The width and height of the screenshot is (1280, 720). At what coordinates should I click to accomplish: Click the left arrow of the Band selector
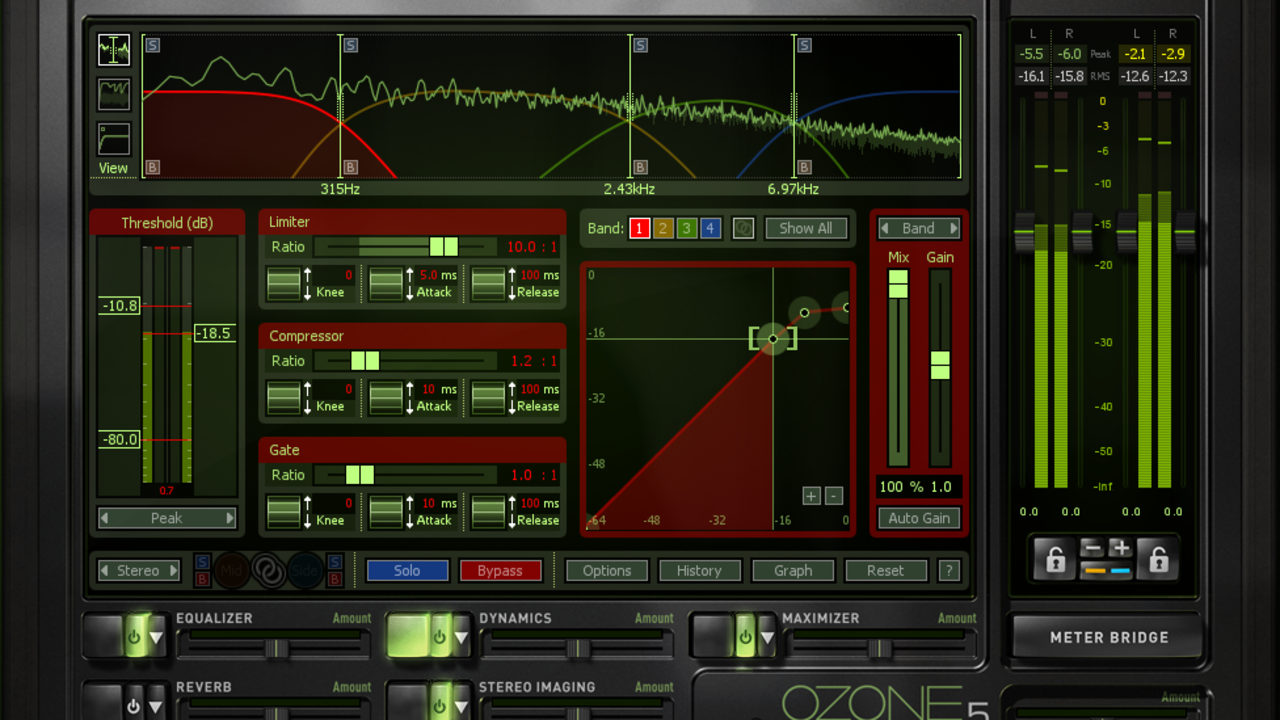coord(884,228)
